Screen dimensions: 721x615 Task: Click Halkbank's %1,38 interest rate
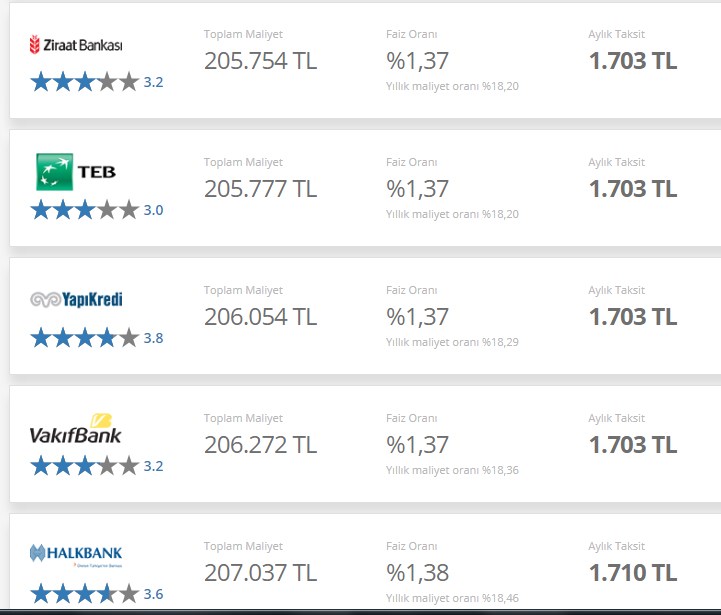418,573
